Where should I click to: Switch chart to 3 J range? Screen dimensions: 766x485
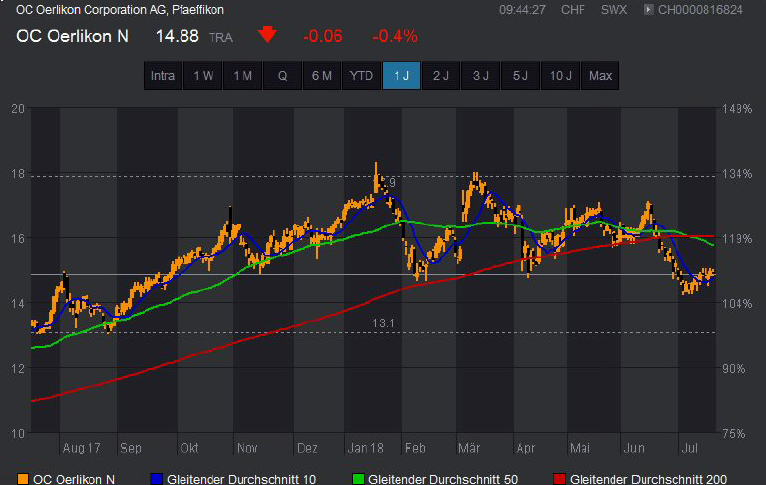[x=481, y=76]
